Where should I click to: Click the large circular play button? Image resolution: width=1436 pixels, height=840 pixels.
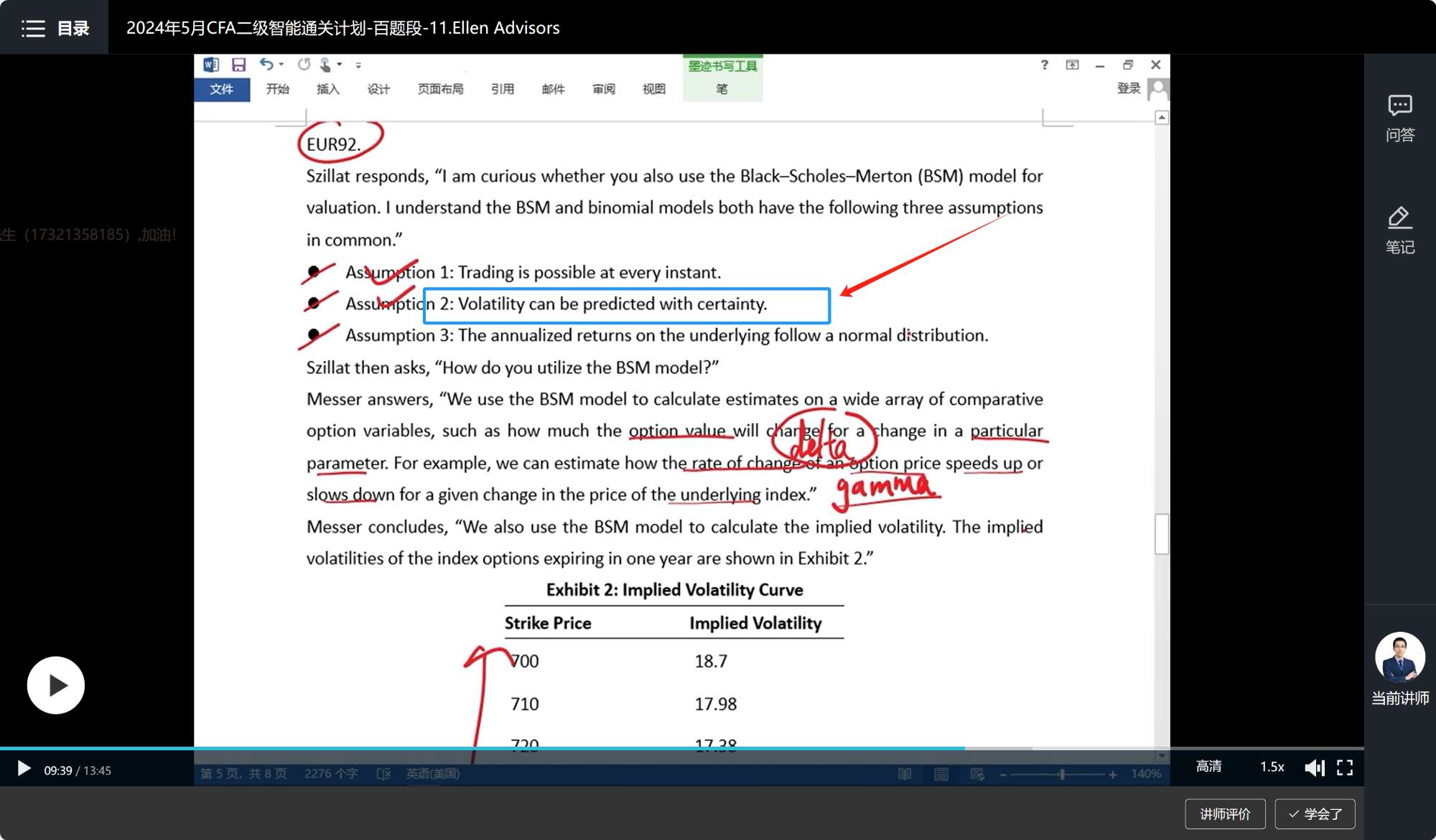56,685
